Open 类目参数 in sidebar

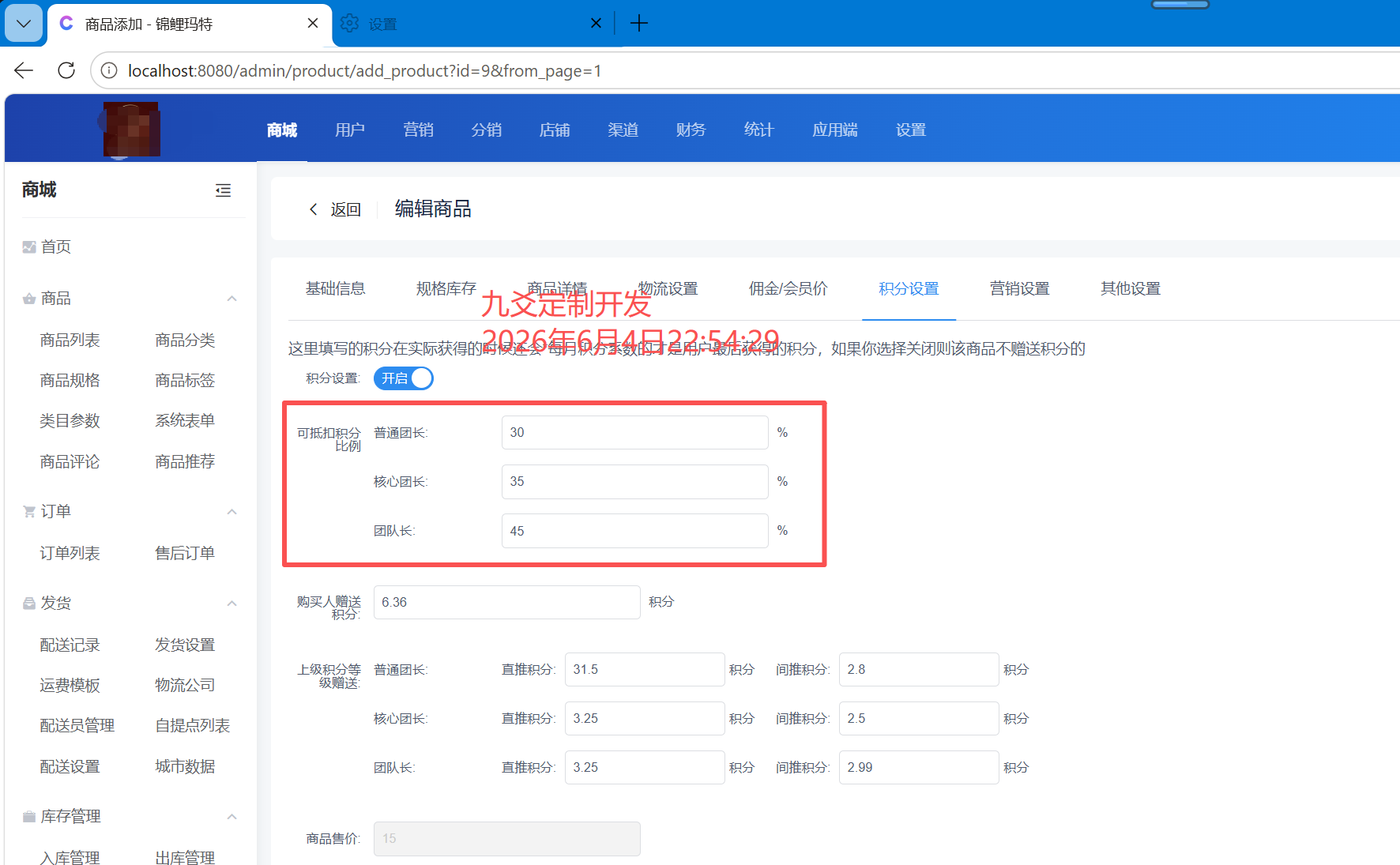click(x=70, y=420)
